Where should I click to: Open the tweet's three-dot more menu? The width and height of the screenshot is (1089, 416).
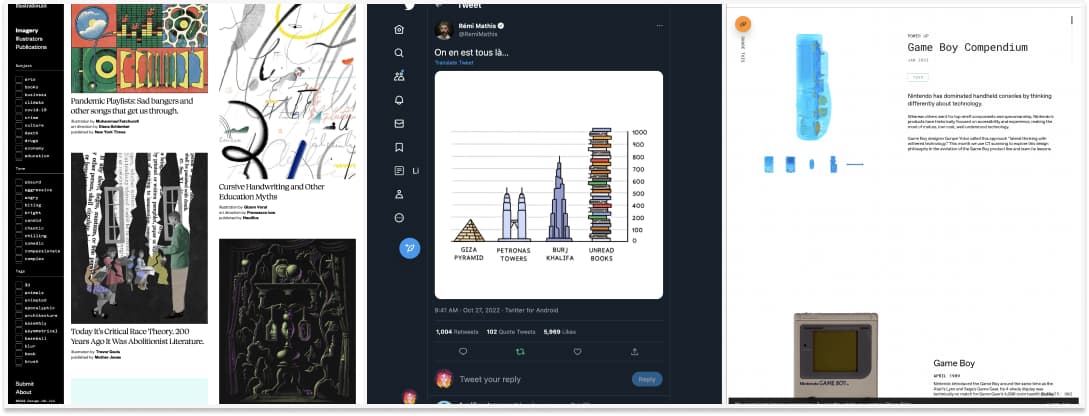[659, 26]
